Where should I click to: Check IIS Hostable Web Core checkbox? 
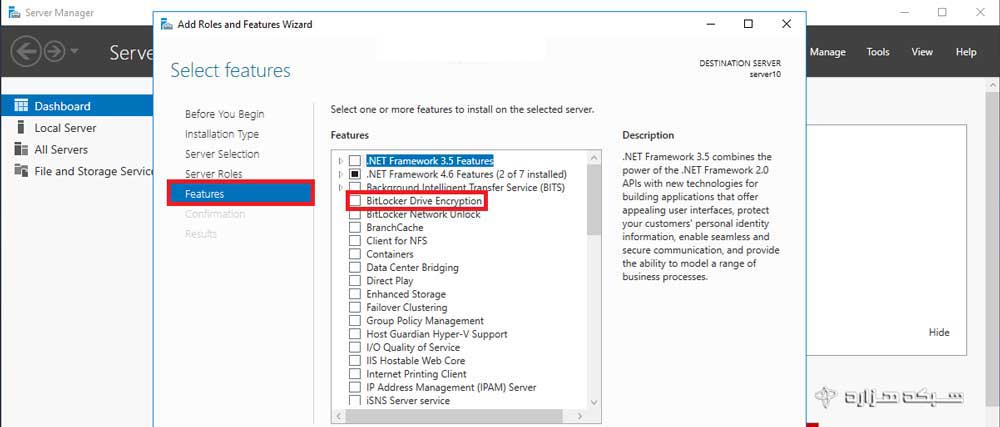[355, 361]
